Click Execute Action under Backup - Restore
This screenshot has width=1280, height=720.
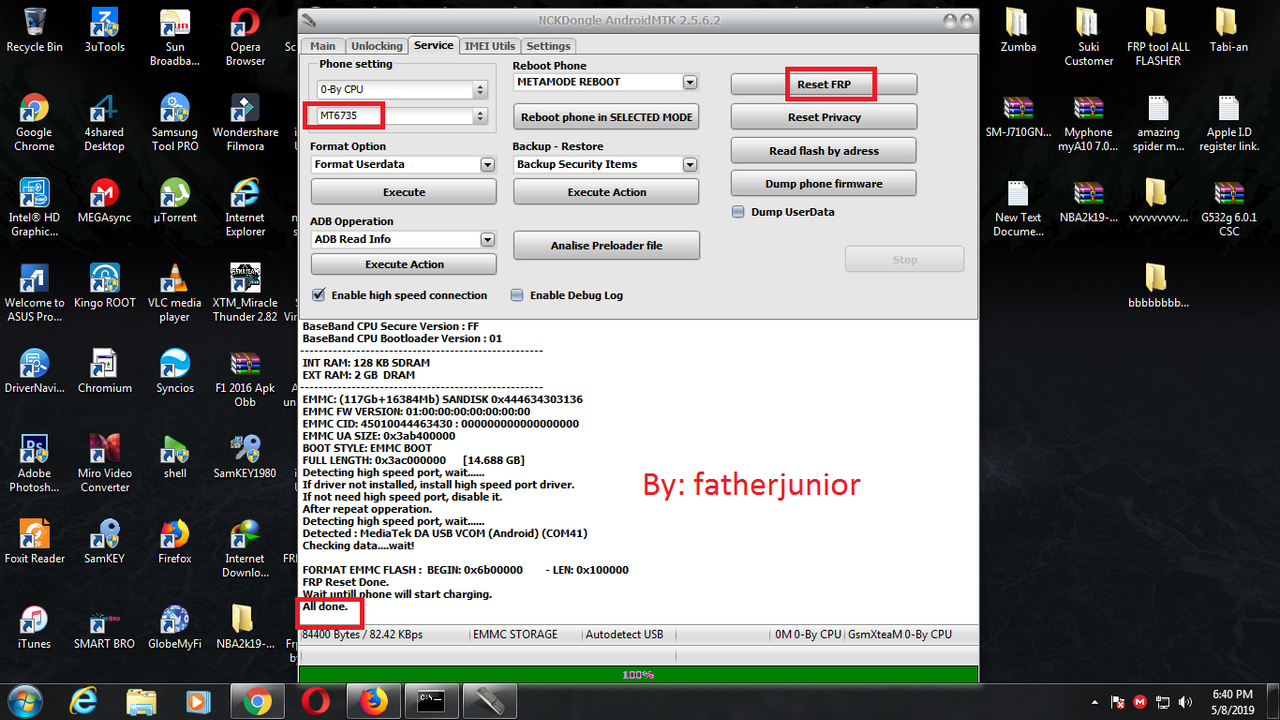point(606,192)
